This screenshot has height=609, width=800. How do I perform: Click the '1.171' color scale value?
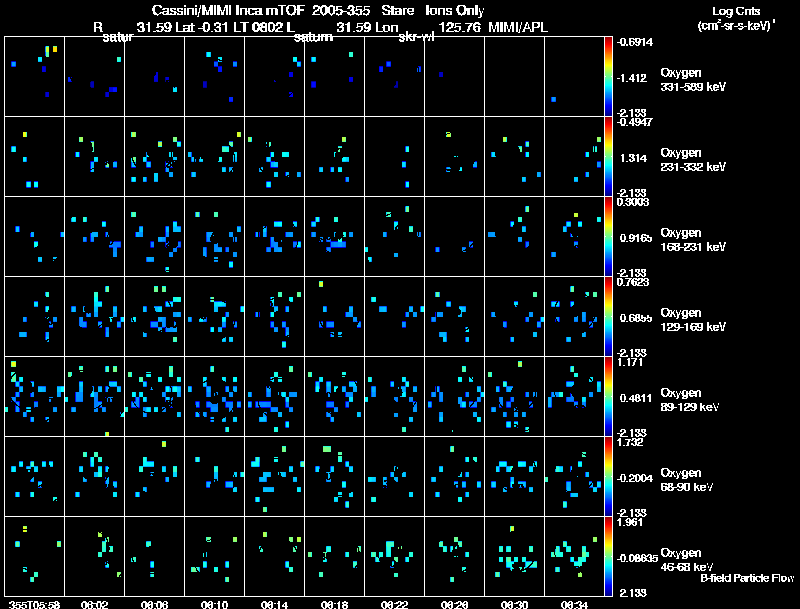tap(630, 362)
